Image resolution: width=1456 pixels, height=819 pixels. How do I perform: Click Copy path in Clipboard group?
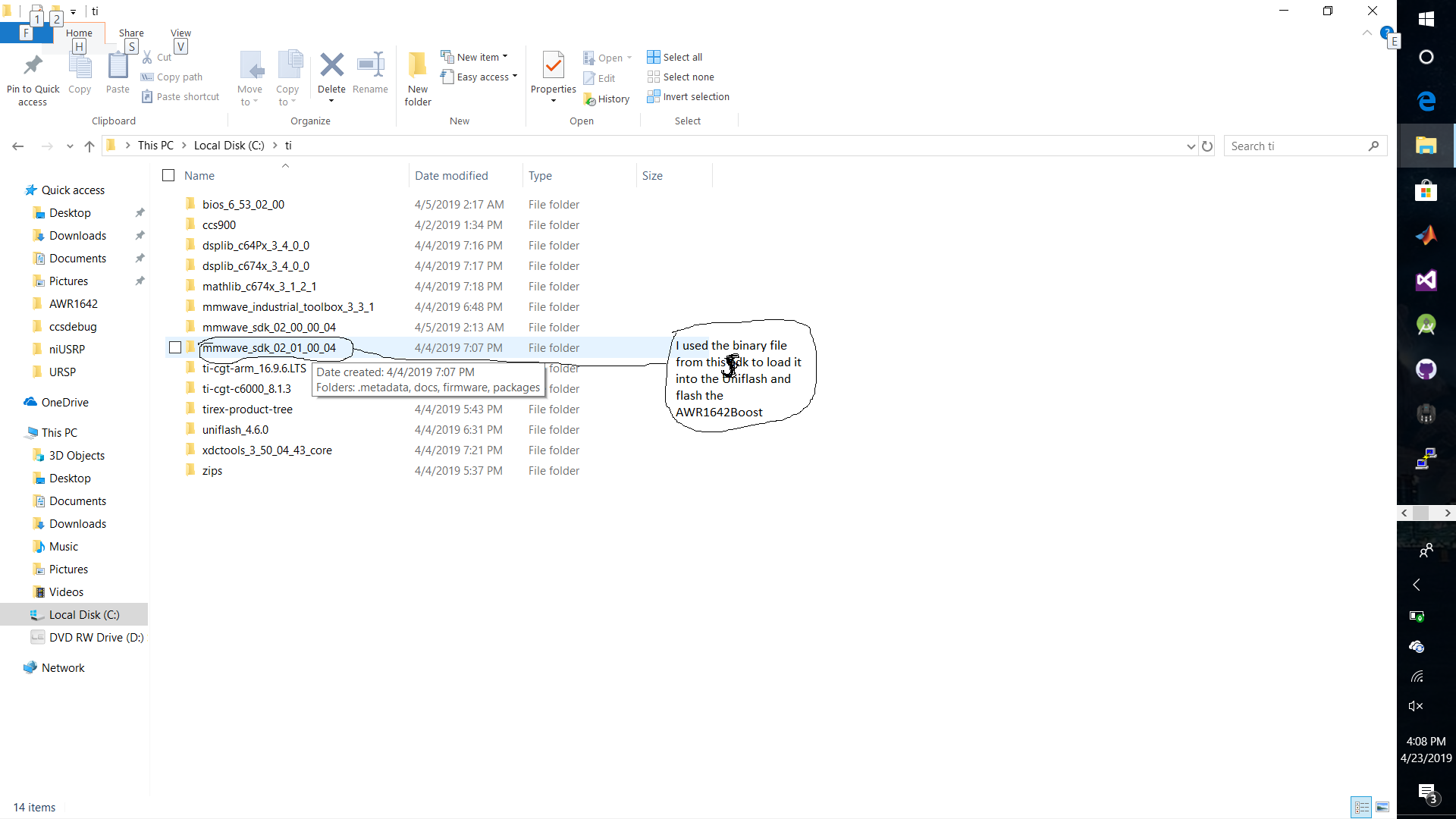point(172,77)
